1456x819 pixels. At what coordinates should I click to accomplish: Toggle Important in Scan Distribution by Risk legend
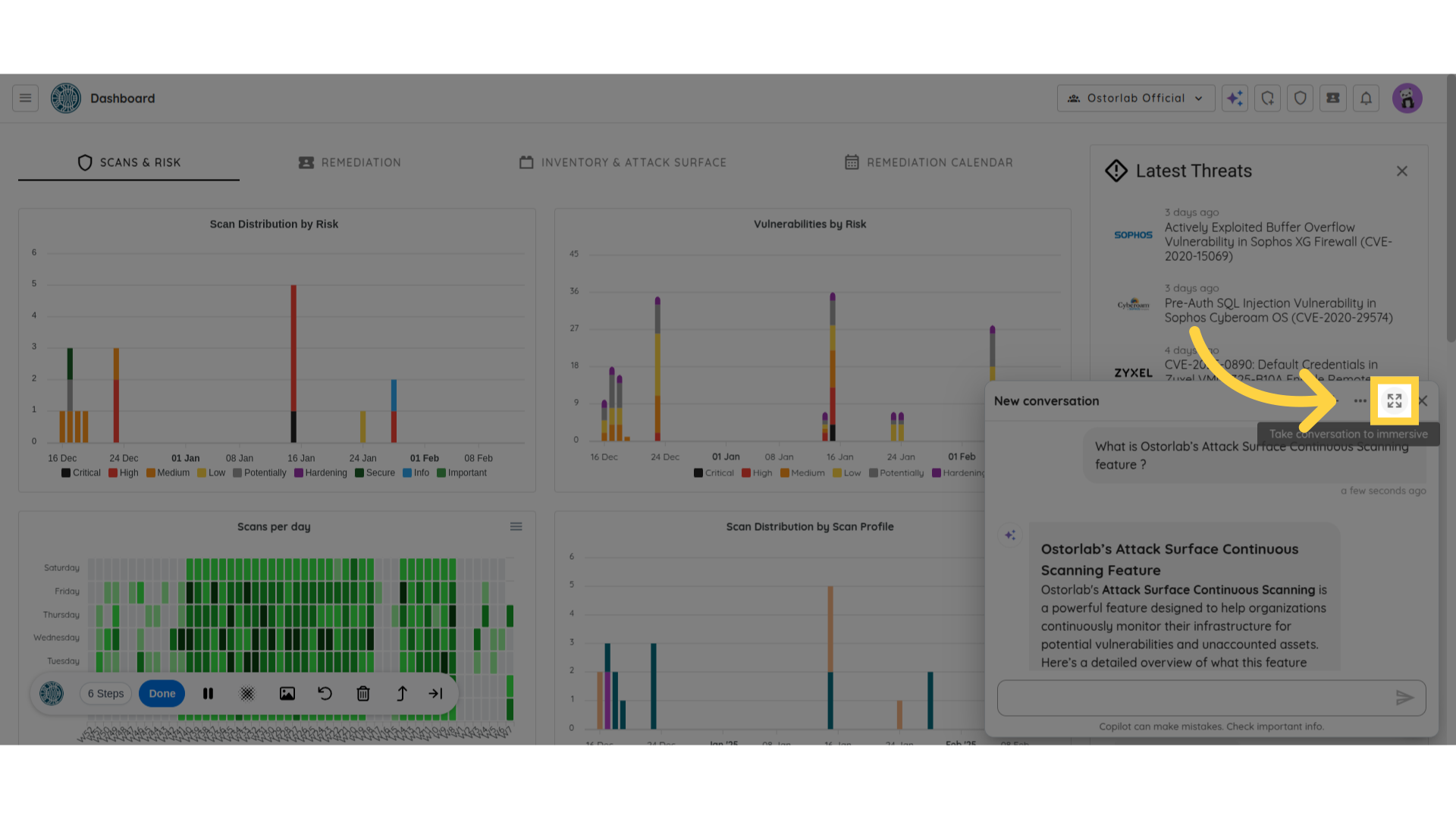pyautogui.click(x=462, y=472)
